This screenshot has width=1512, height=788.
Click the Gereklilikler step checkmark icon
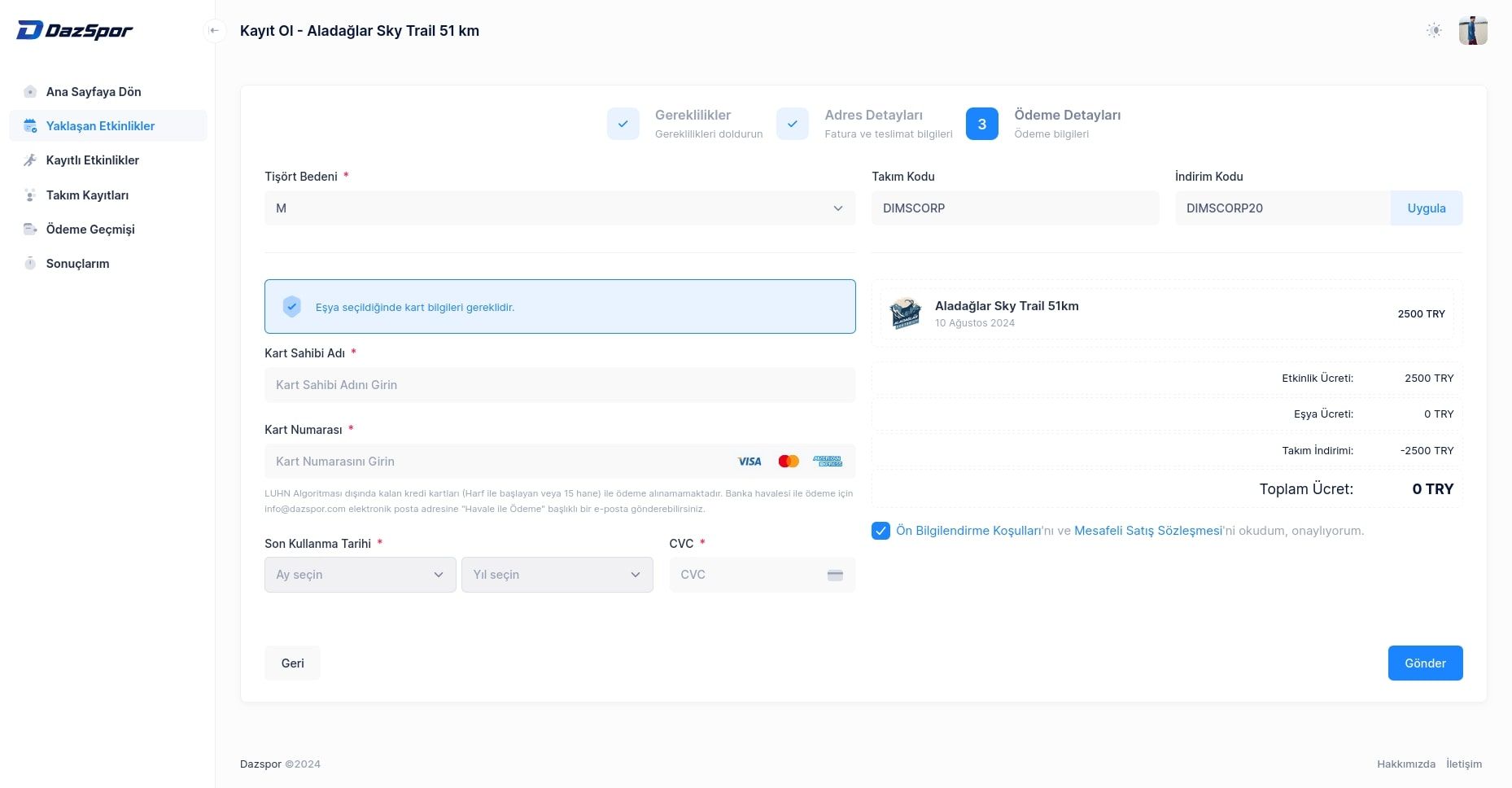click(623, 124)
